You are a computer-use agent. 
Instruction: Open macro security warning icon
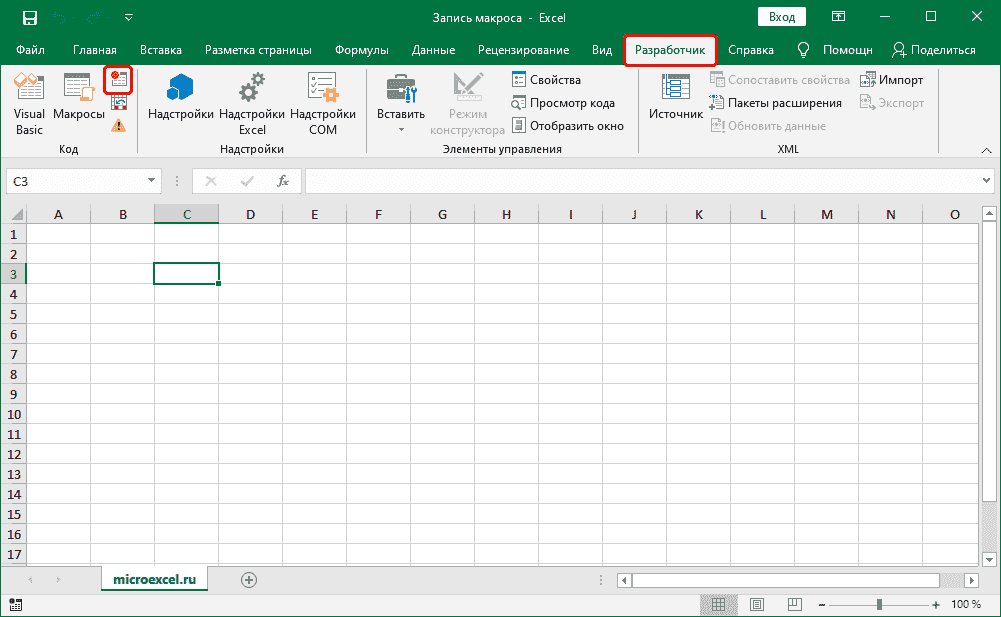(119, 126)
